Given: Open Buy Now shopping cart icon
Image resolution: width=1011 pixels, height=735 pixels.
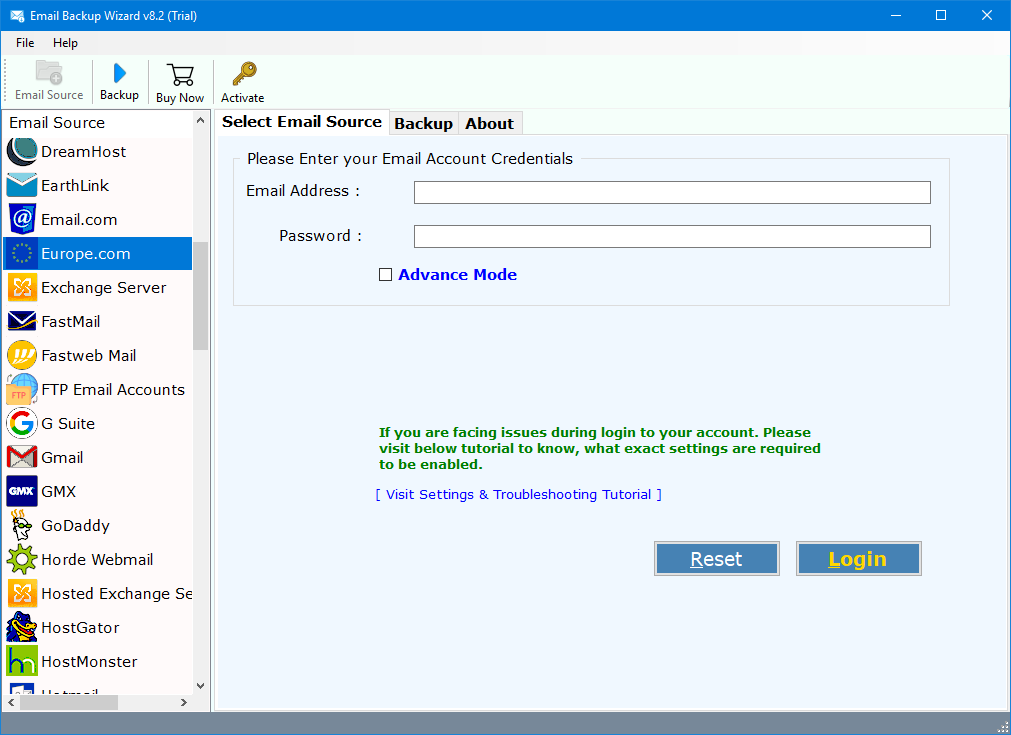Looking at the screenshot, I should 180,75.
